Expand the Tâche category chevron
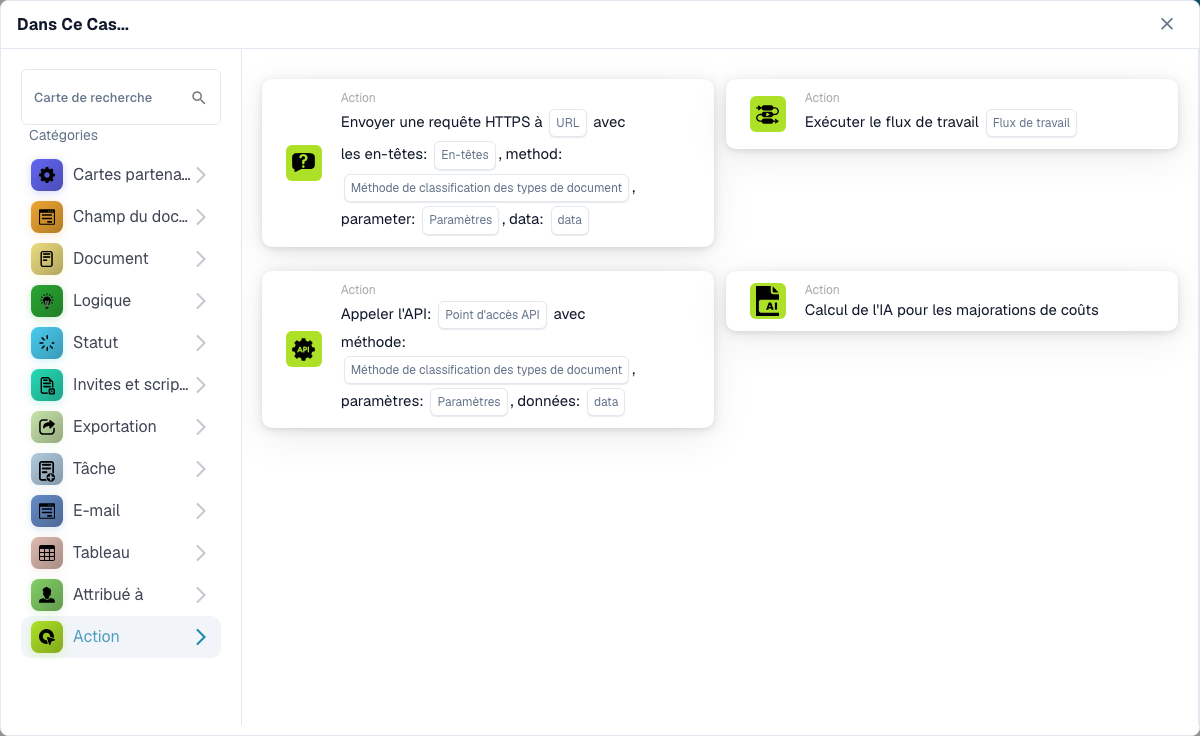Screen dimensions: 1200x736 pos(201,469)
